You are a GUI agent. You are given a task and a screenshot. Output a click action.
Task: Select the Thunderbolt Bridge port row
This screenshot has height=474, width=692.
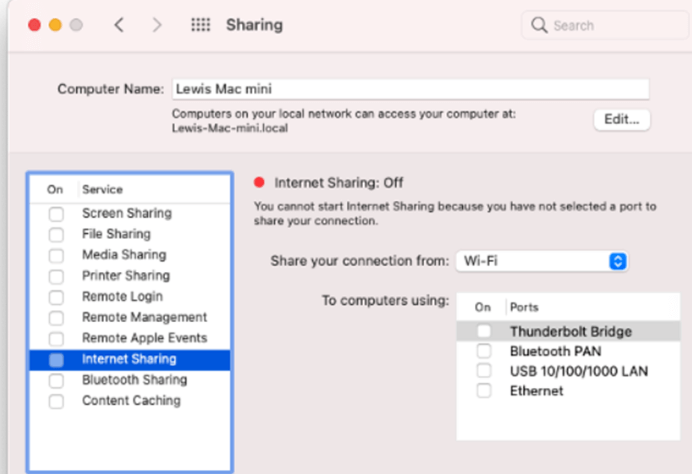click(568, 331)
